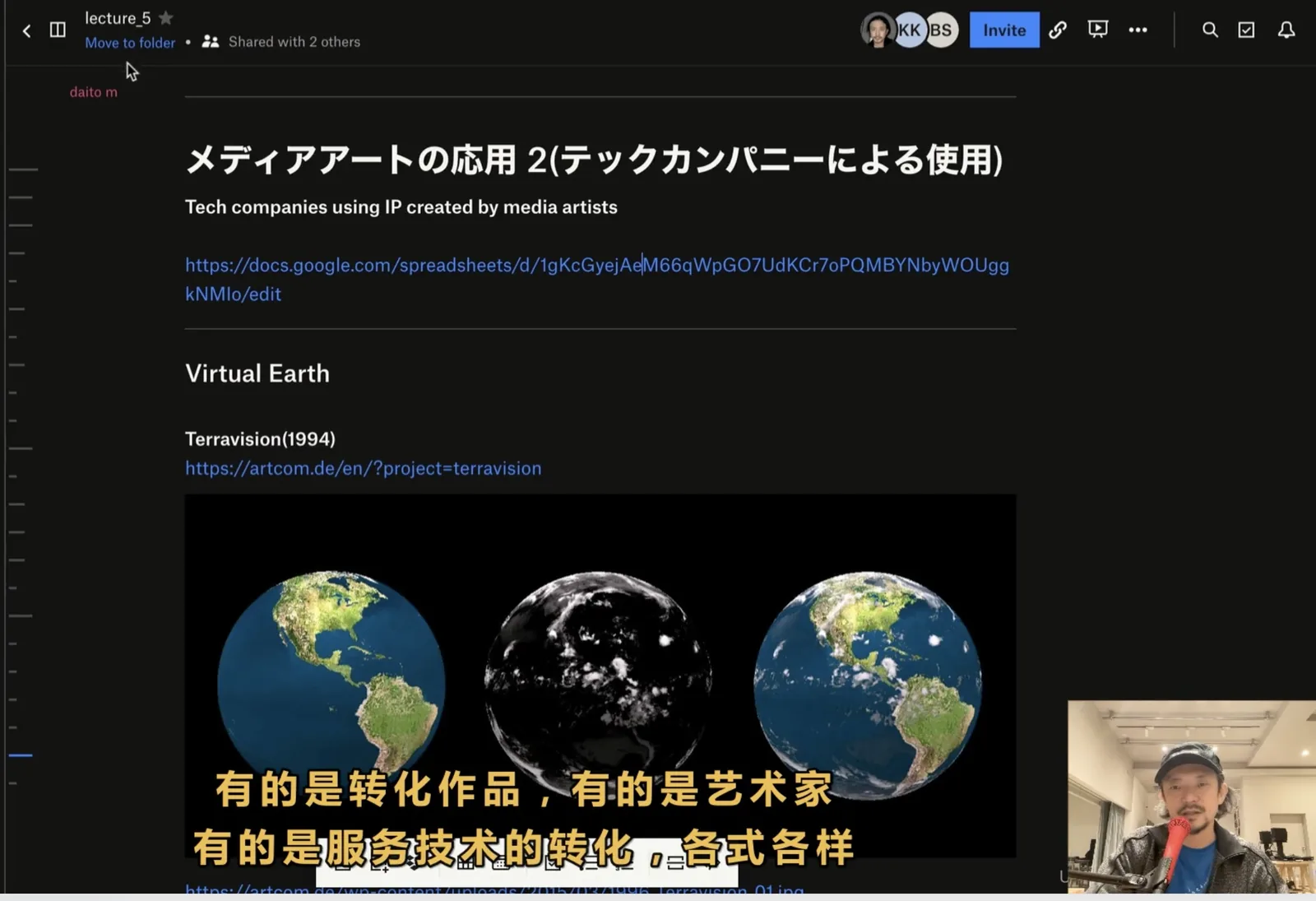Open the three-dot more options menu

[1138, 30]
